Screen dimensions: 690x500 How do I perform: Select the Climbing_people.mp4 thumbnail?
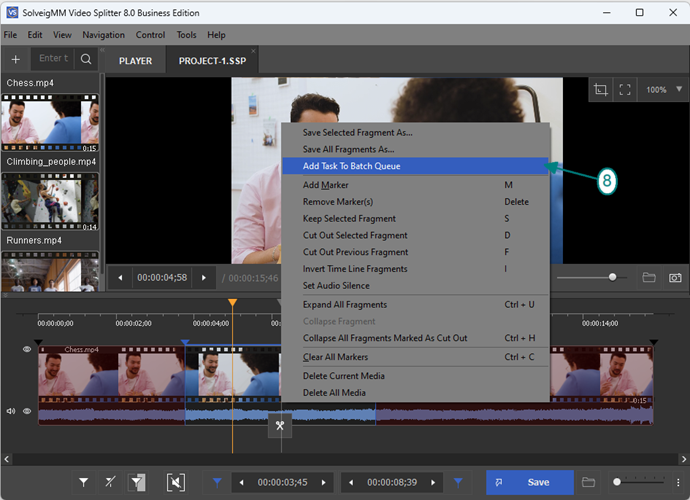click(50, 202)
